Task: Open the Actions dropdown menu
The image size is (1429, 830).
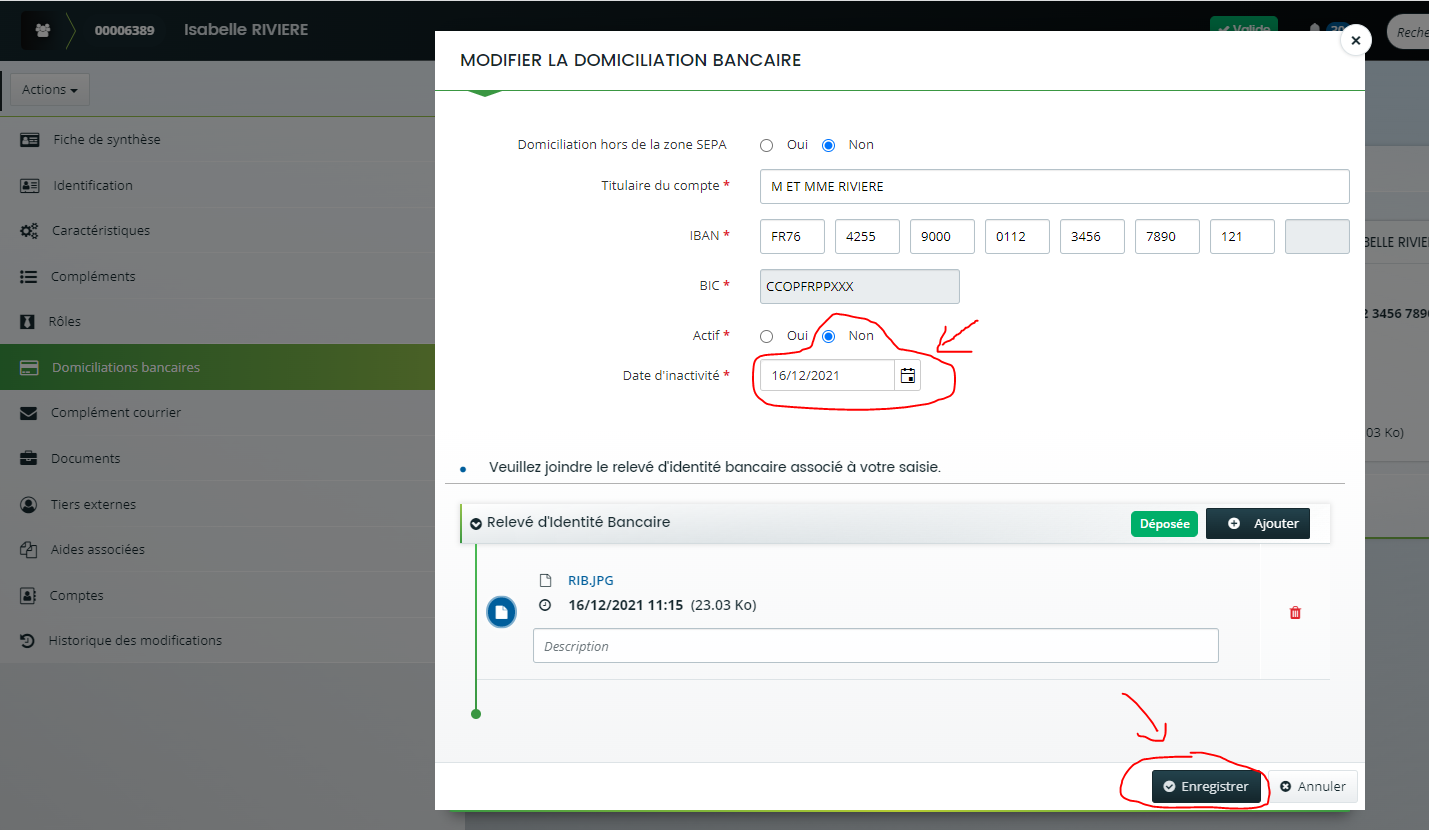Action: click(50, 89)
